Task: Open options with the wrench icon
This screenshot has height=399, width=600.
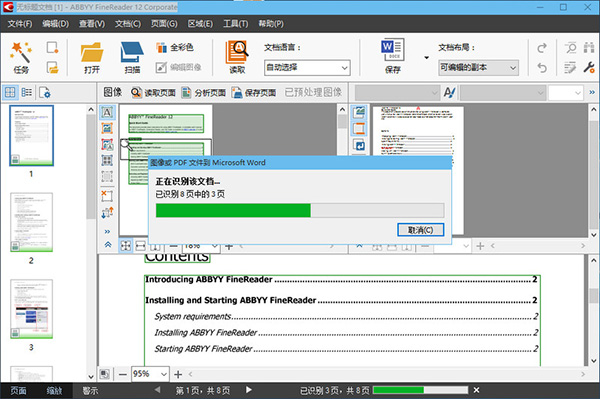Action: pos(589,68)
